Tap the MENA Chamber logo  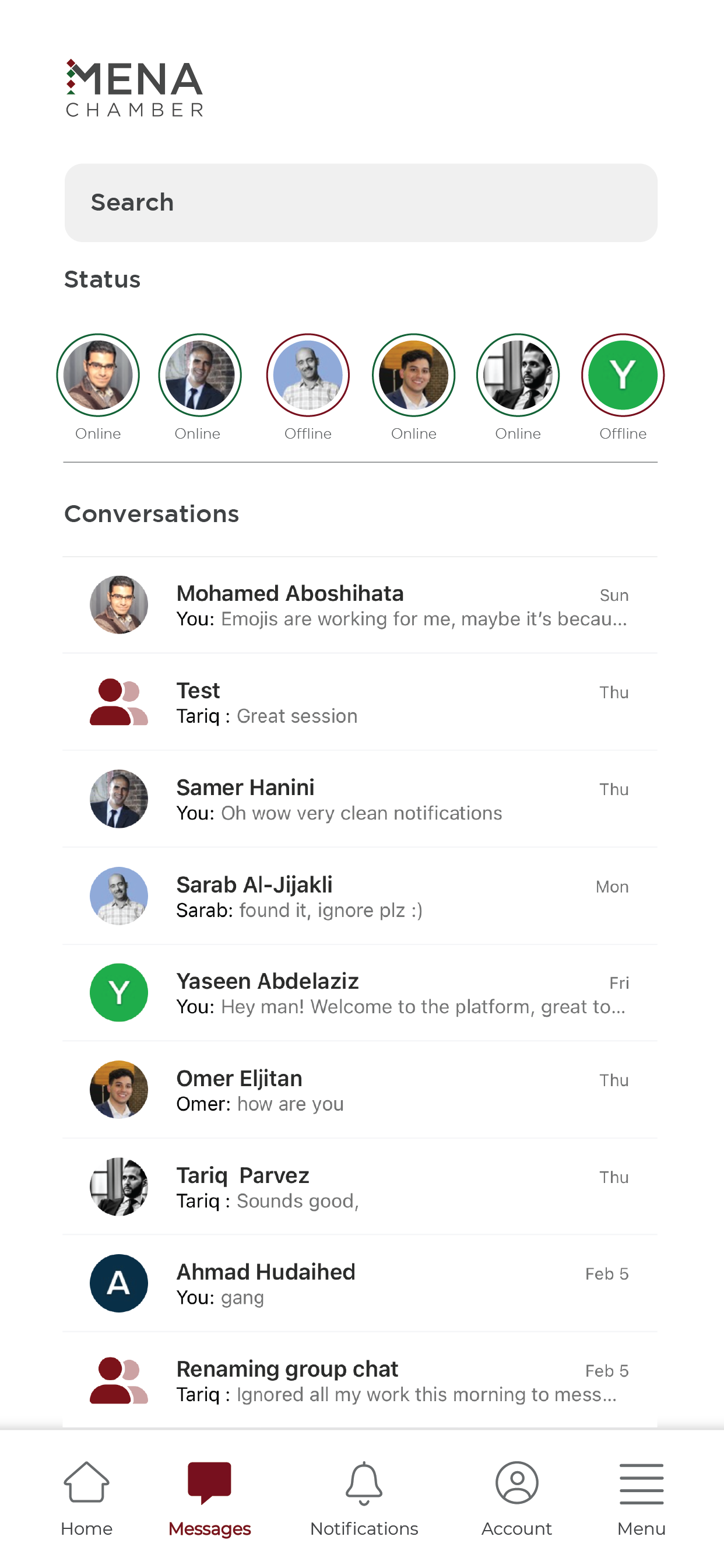(x=135, y=88)
